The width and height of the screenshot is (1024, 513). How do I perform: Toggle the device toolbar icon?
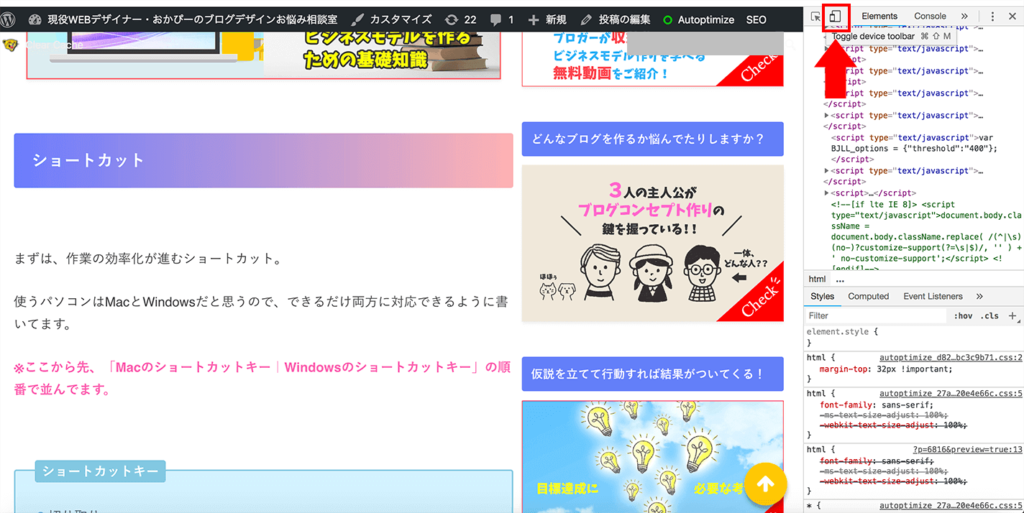[x=835, y=16]
